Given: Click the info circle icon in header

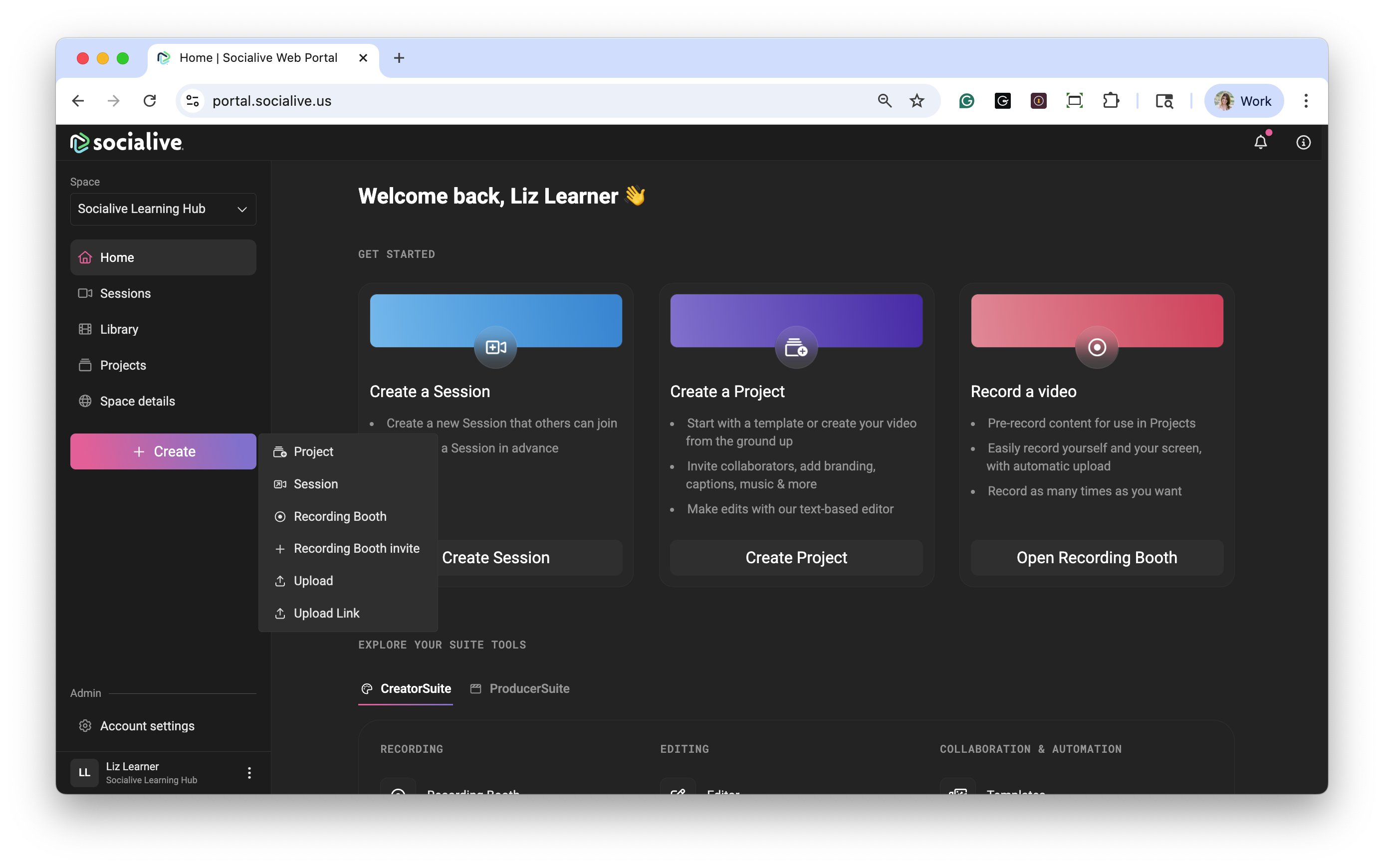Looking at the screenshot, I should 1303,142.
